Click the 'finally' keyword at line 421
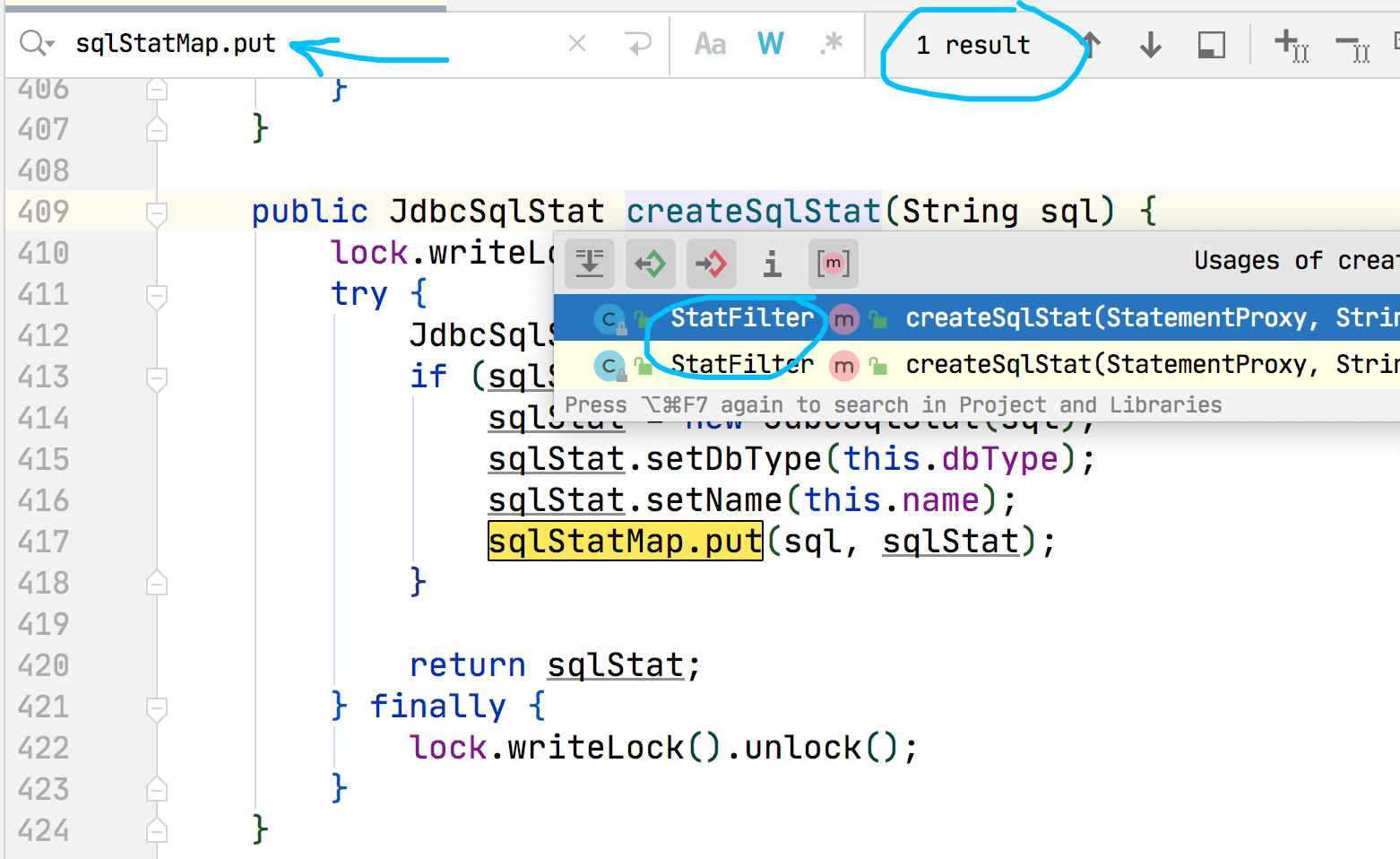Image resolution: width=1400 pixels, height=859 pixels. pos(437,707)
